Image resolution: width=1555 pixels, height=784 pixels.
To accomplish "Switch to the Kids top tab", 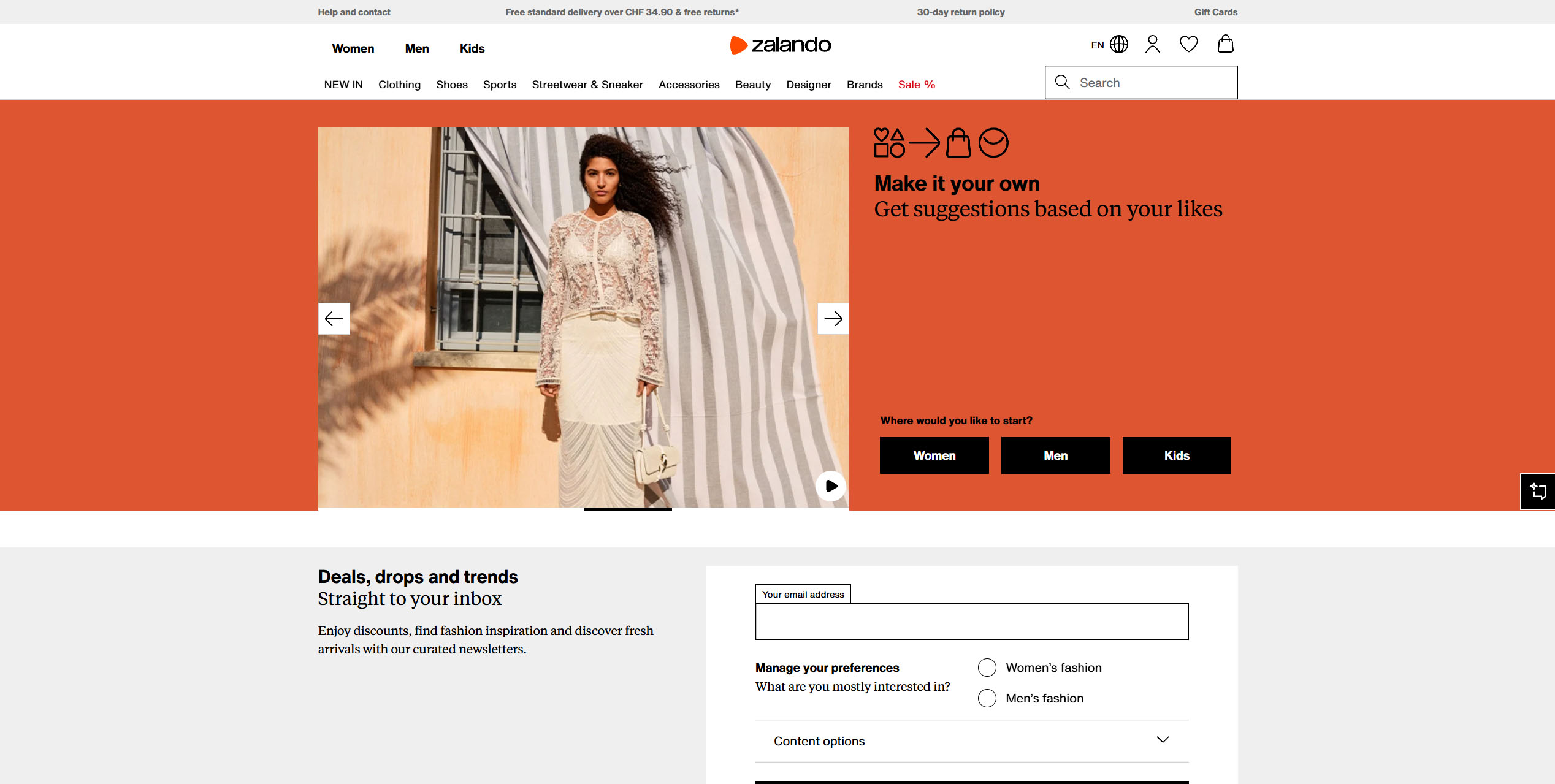I will 472,48.
